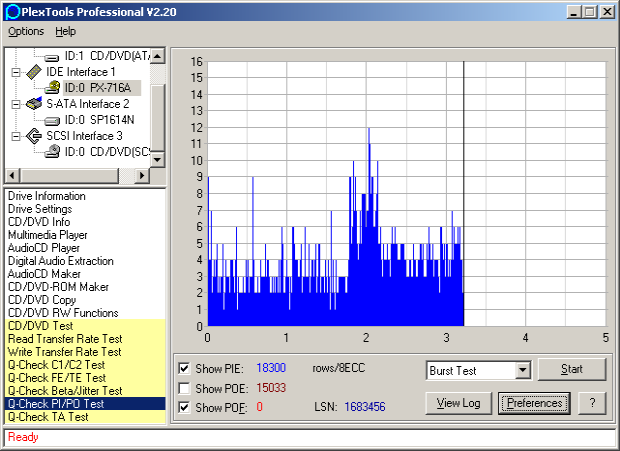Open Drive Settings
Screen dimensions: 620x451
click(40, 209)
